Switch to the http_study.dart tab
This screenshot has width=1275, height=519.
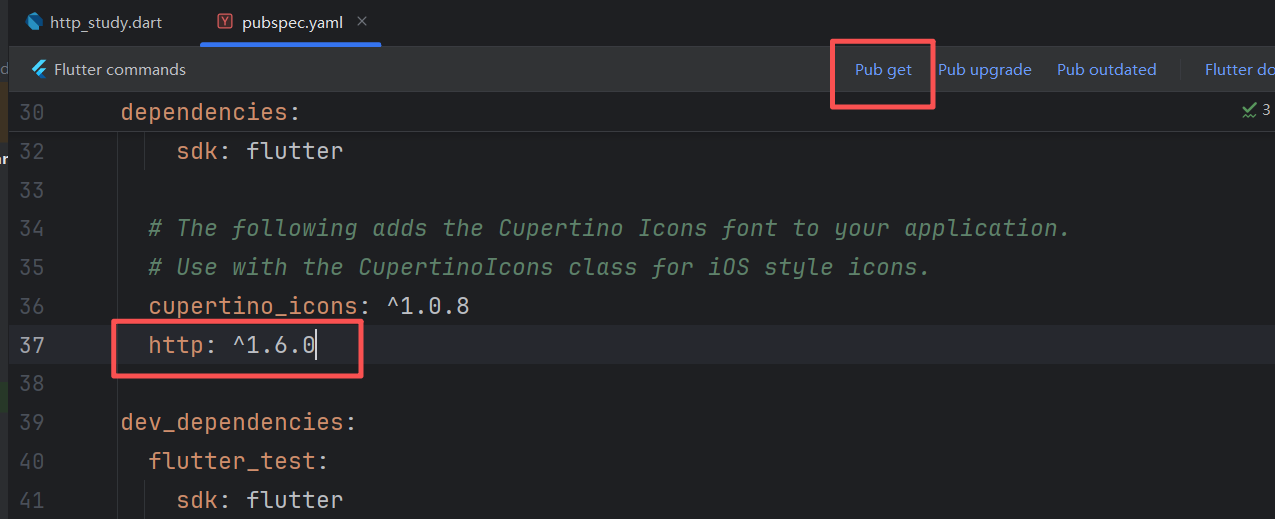coord(105,22)
